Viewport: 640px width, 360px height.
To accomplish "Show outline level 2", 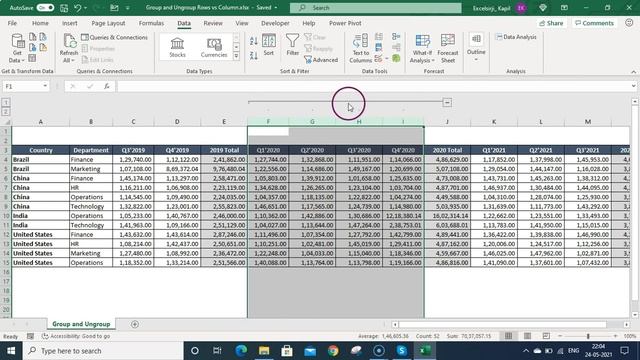I will point(6,112).
